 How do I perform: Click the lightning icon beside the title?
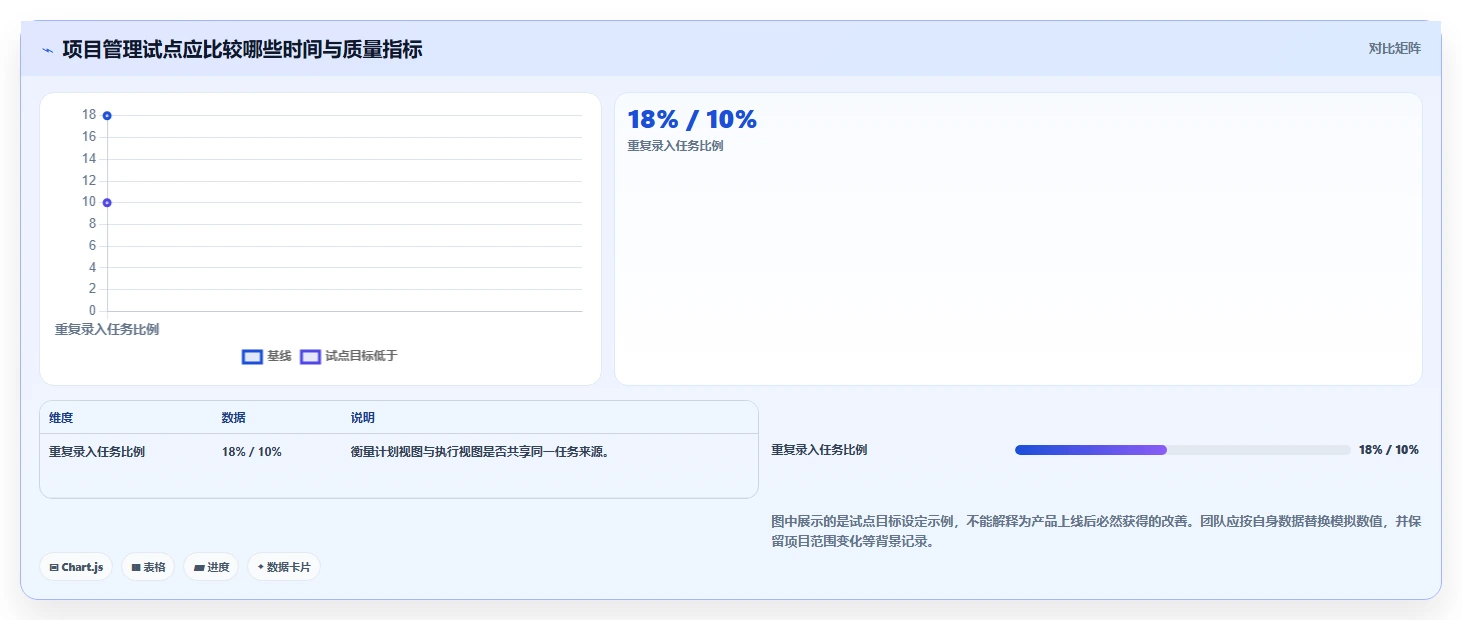click(x=47, y=50)
